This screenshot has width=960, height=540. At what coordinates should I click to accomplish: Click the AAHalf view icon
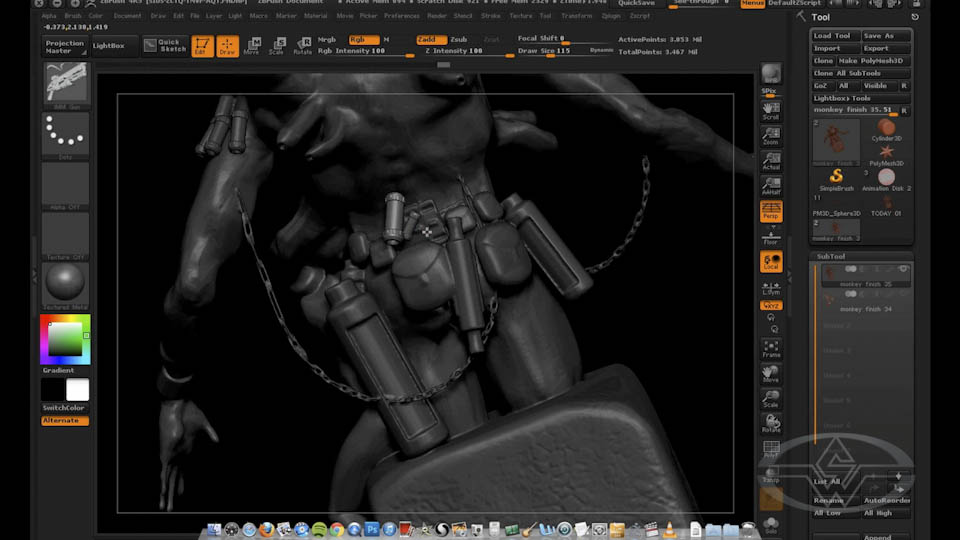click(x=771, y=183)
